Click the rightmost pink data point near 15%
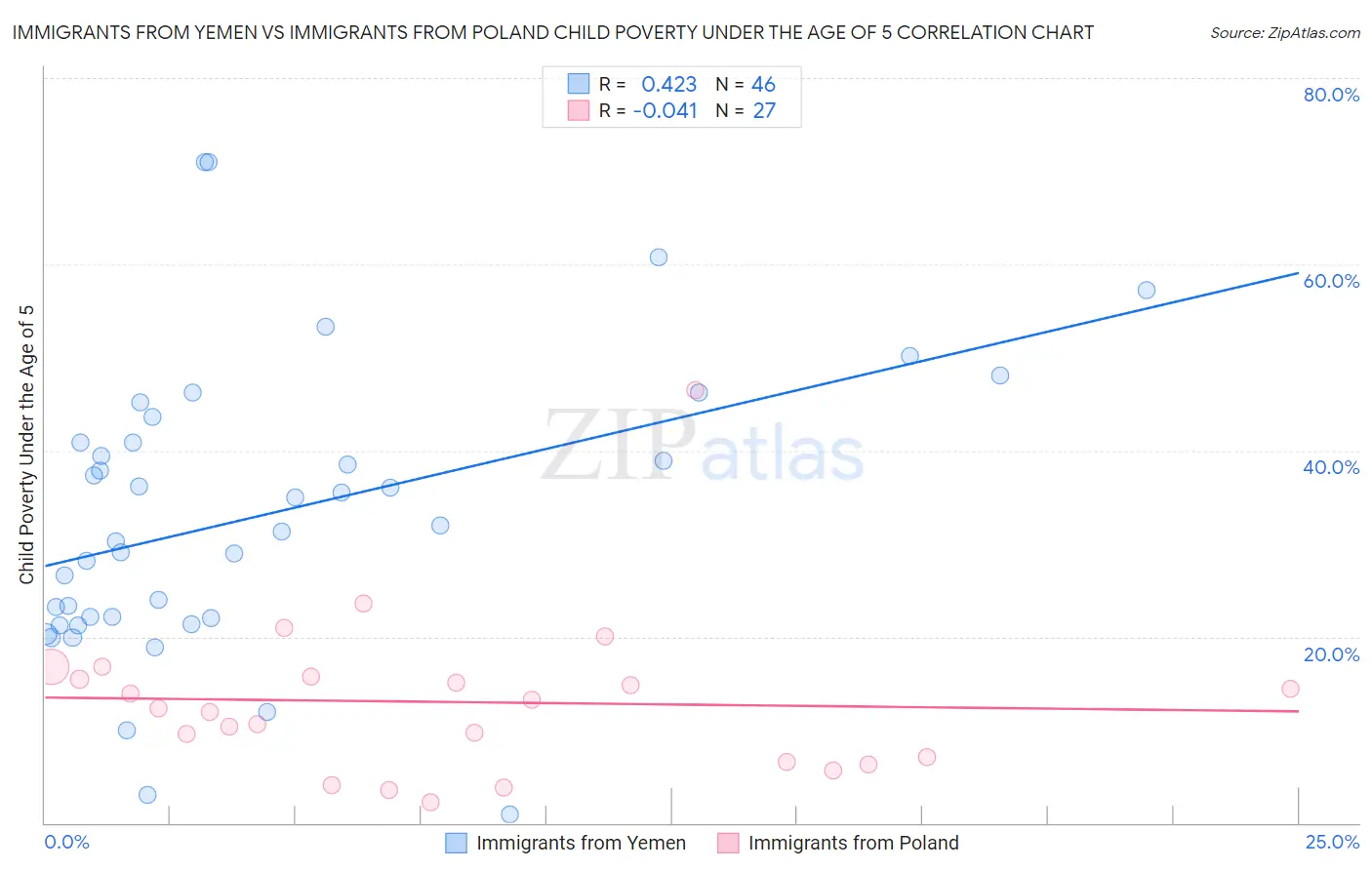 [1290, 689]
